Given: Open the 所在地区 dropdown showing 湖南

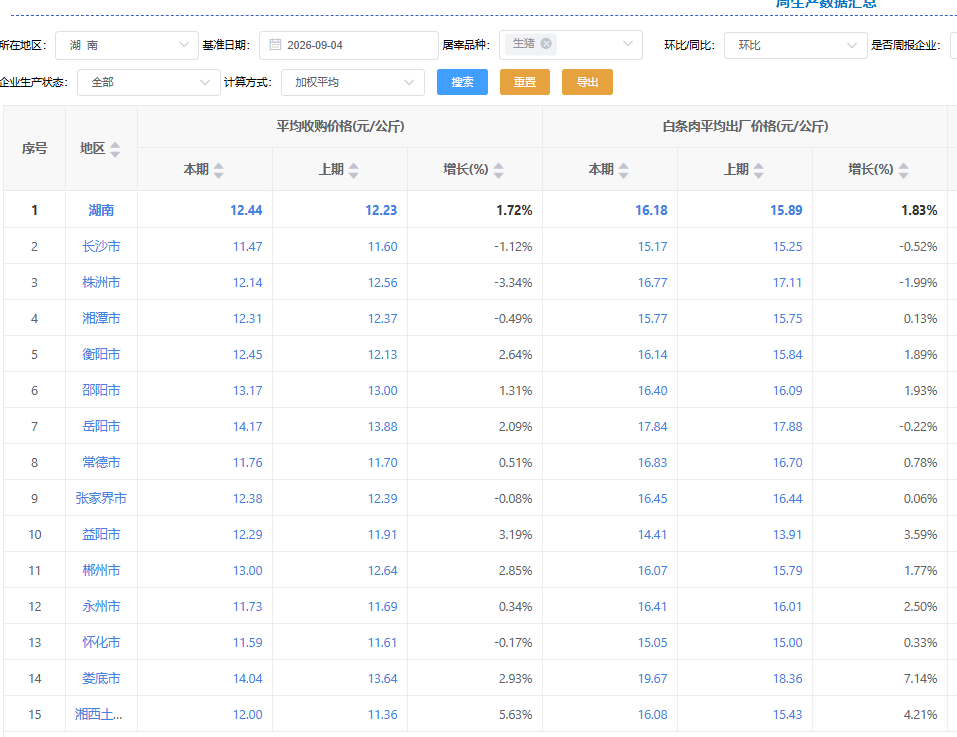Looking at the screenshot, I should pos(127,45).
